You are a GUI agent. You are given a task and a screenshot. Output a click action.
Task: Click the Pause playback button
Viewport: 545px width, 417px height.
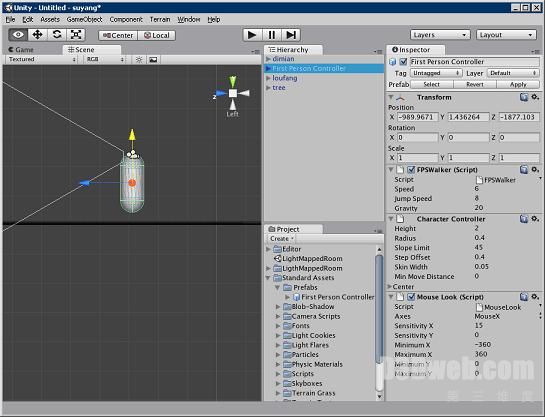(271, 35)
